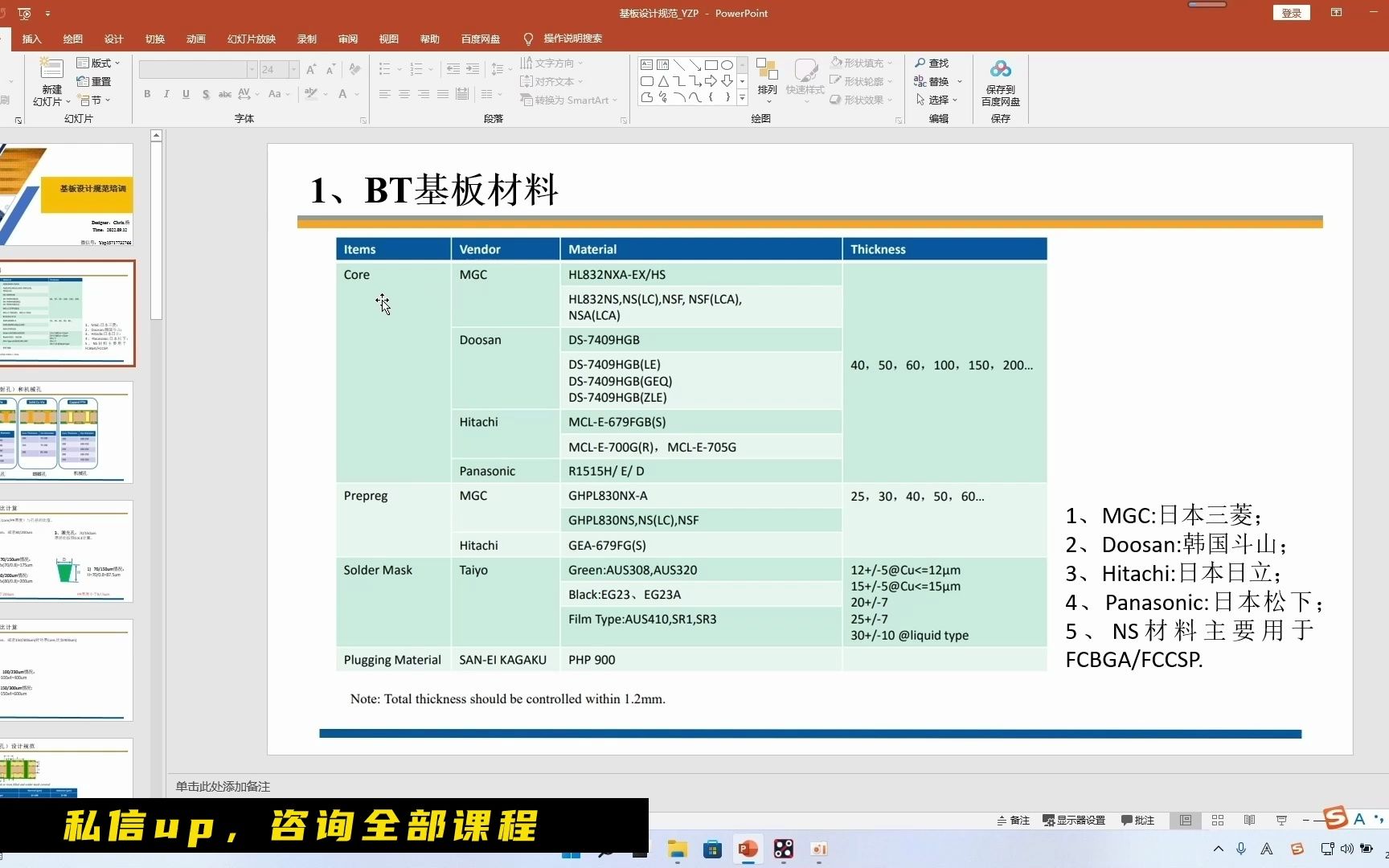This screenshot has height=868, width=1389.
Task: Click the increase indent level icon
Action: pyautogui.click(x=473, y=69)
